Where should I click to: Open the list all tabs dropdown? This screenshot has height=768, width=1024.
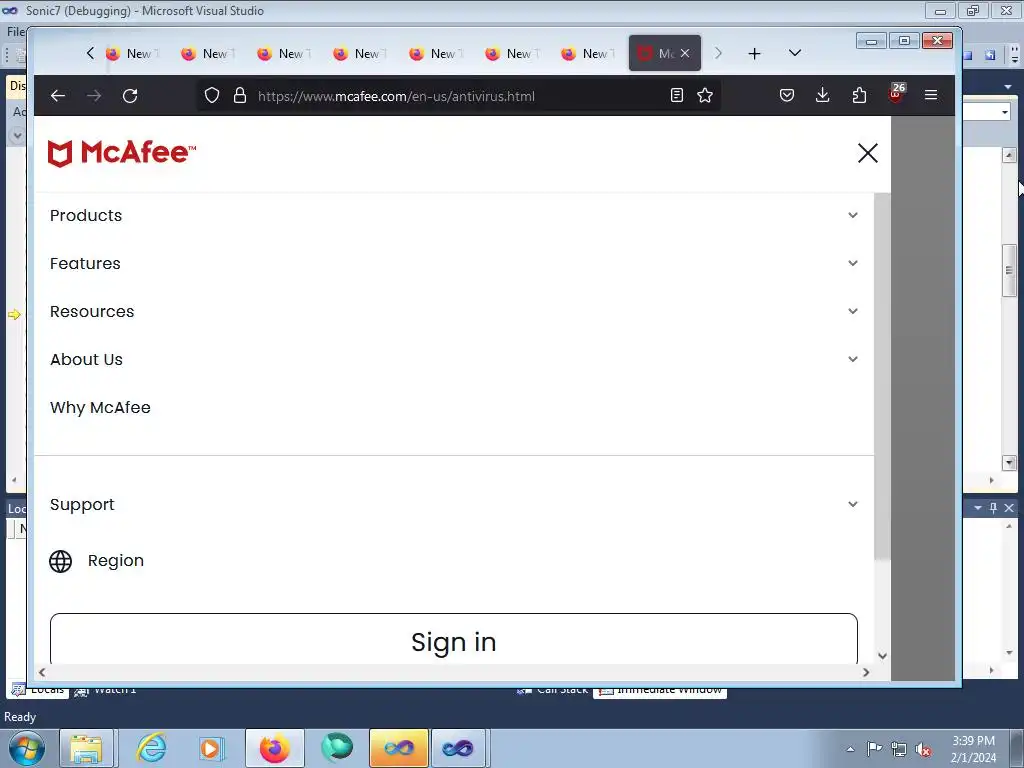coord(795,53)
